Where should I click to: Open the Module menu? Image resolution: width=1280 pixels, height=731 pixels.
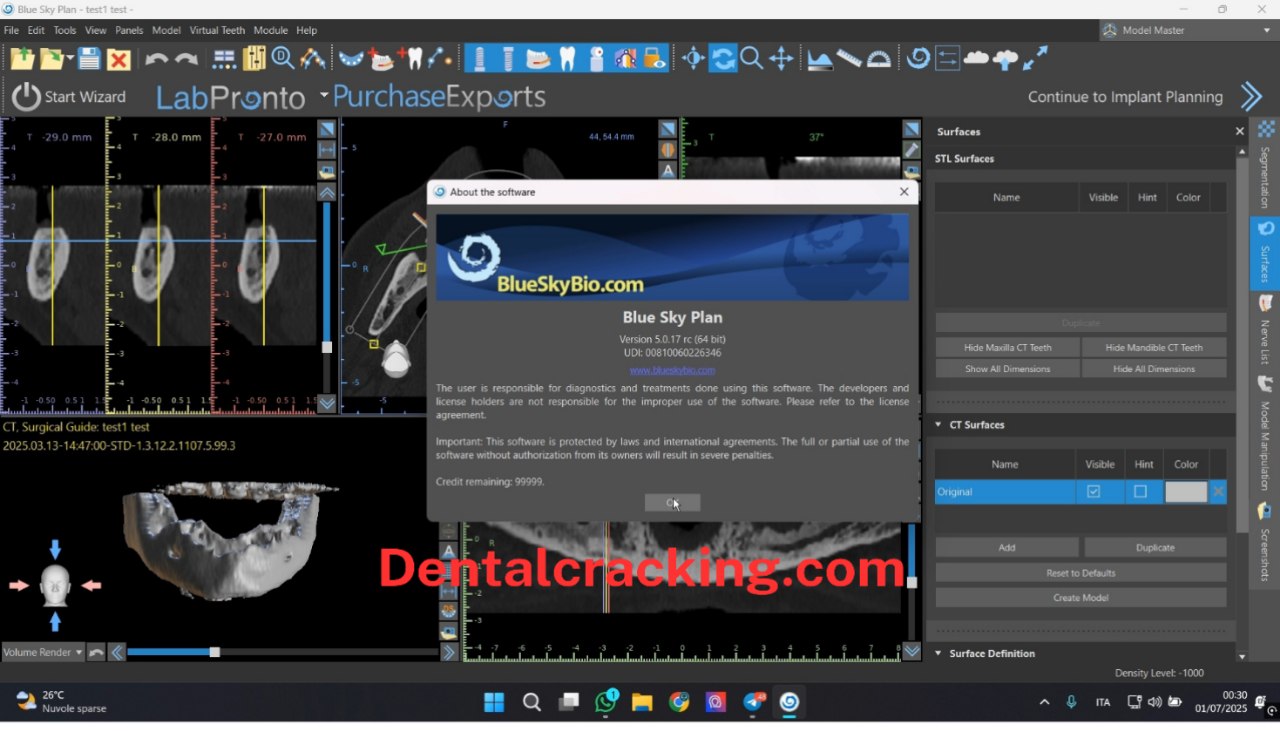click(x=271, y=30)
